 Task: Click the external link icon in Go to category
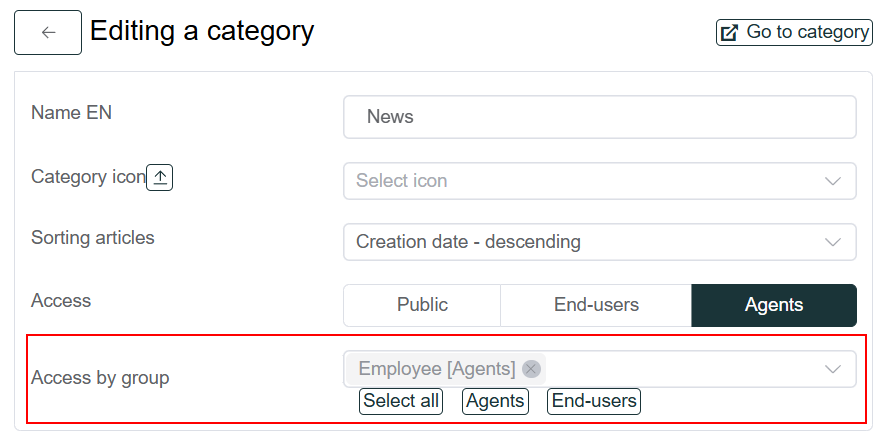(x=729, y=32)
